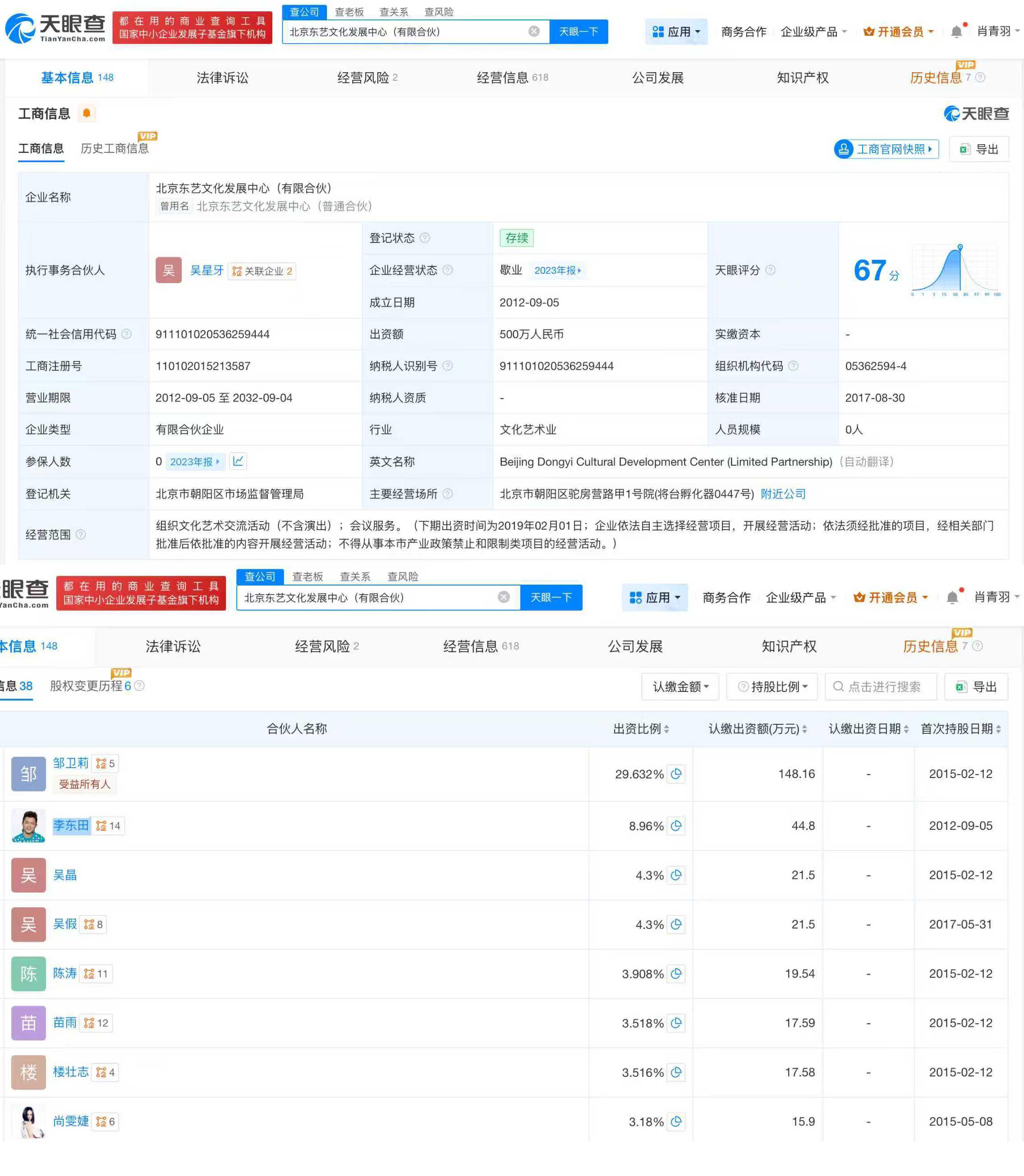Sort by 认缴出资额(万元) column arrows
Screen dimensions: 1024x1176
[804, 729]
